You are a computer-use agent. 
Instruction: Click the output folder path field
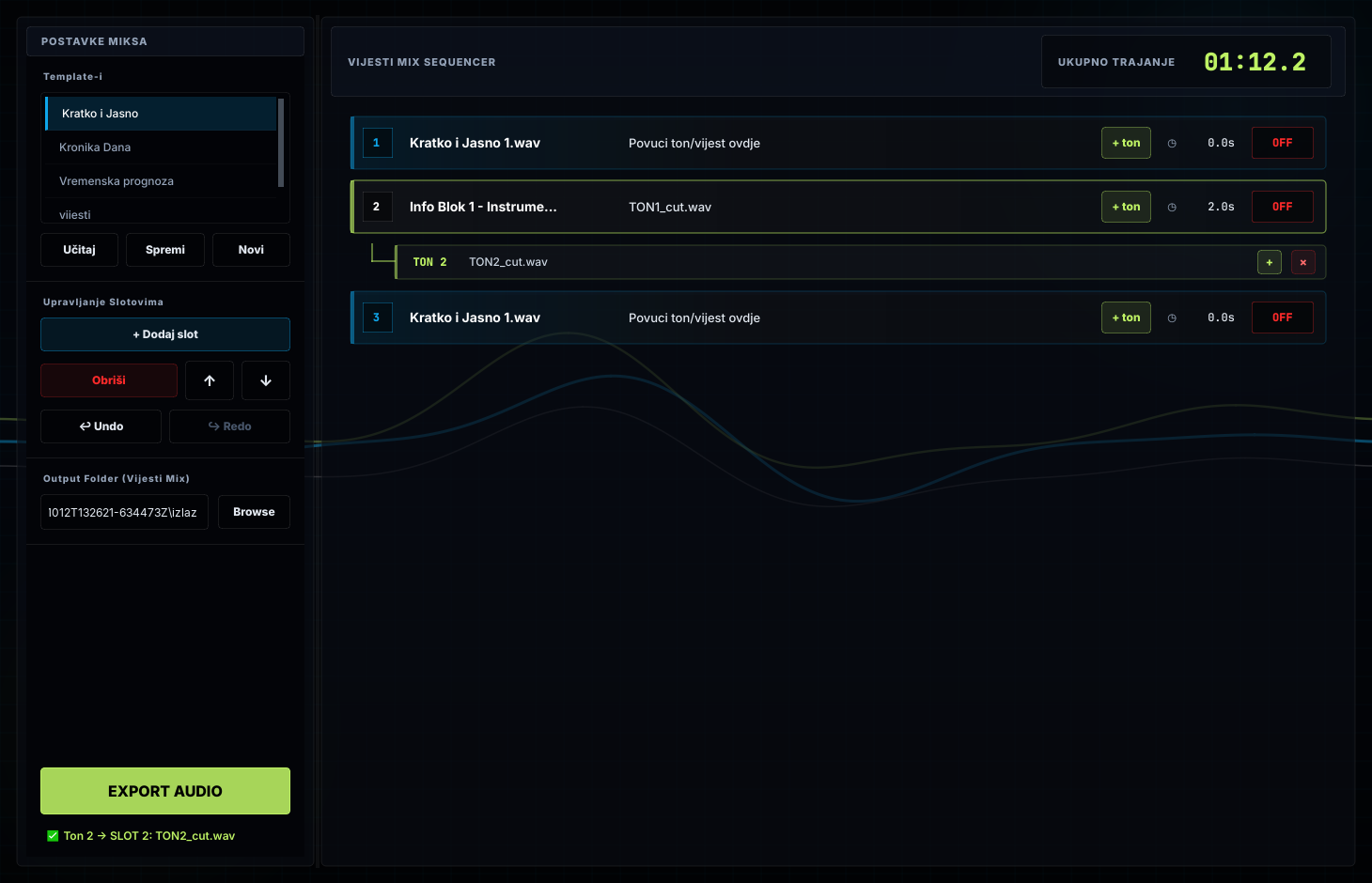(x=124, y=512)
